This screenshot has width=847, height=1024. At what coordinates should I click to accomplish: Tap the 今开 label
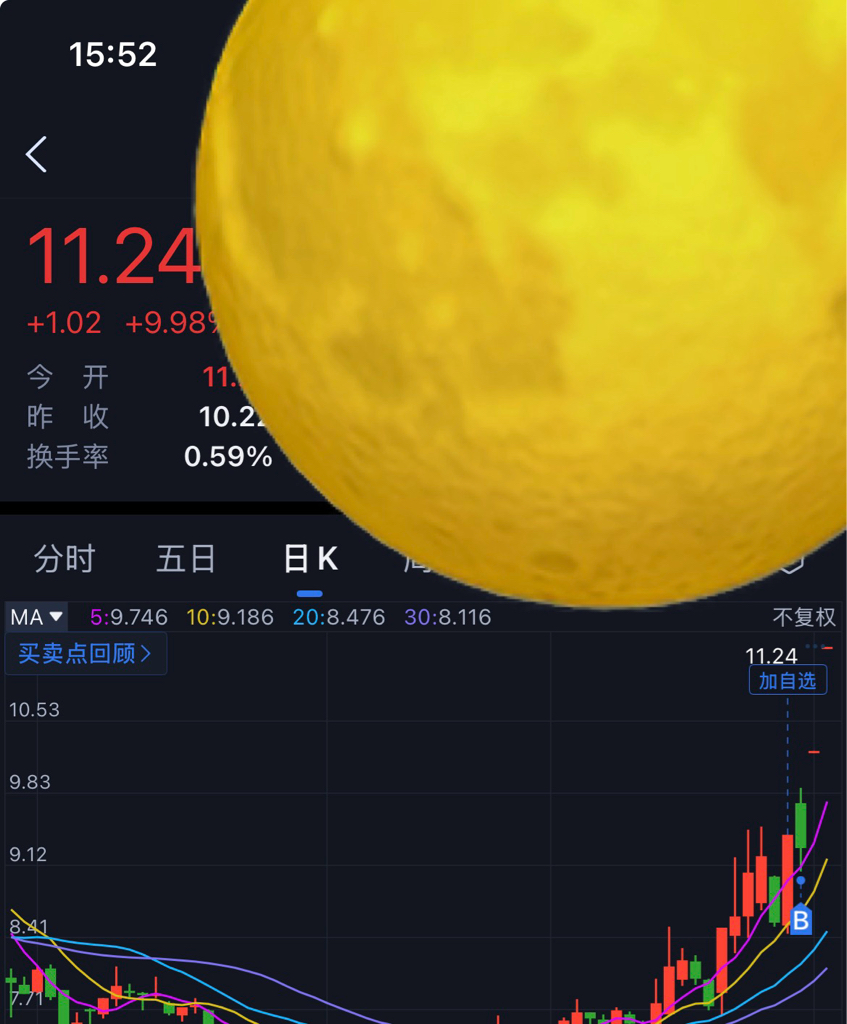click(67, 377)
